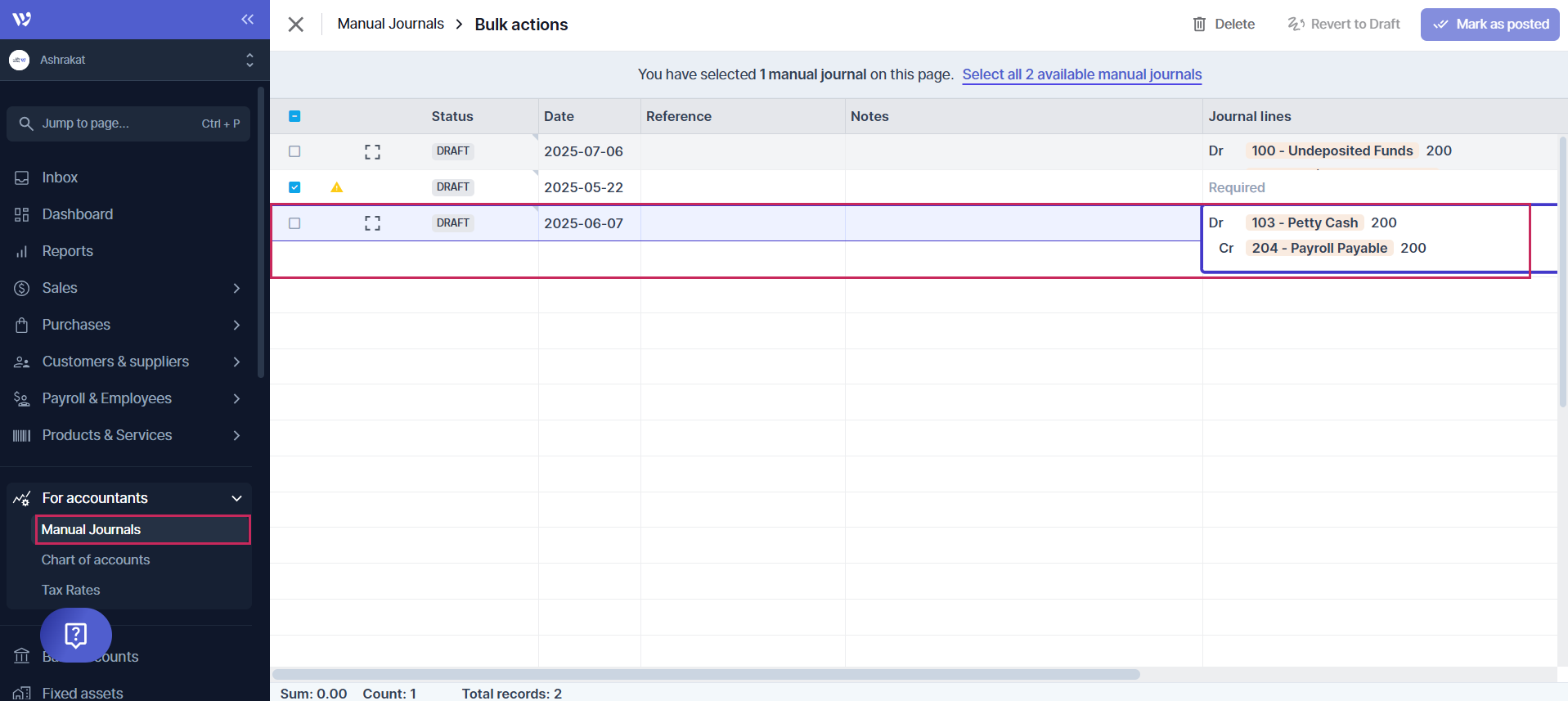1568x701 pixels.
Task: Toggle the select-all header checkbox
Action: [x=294, y=116]
